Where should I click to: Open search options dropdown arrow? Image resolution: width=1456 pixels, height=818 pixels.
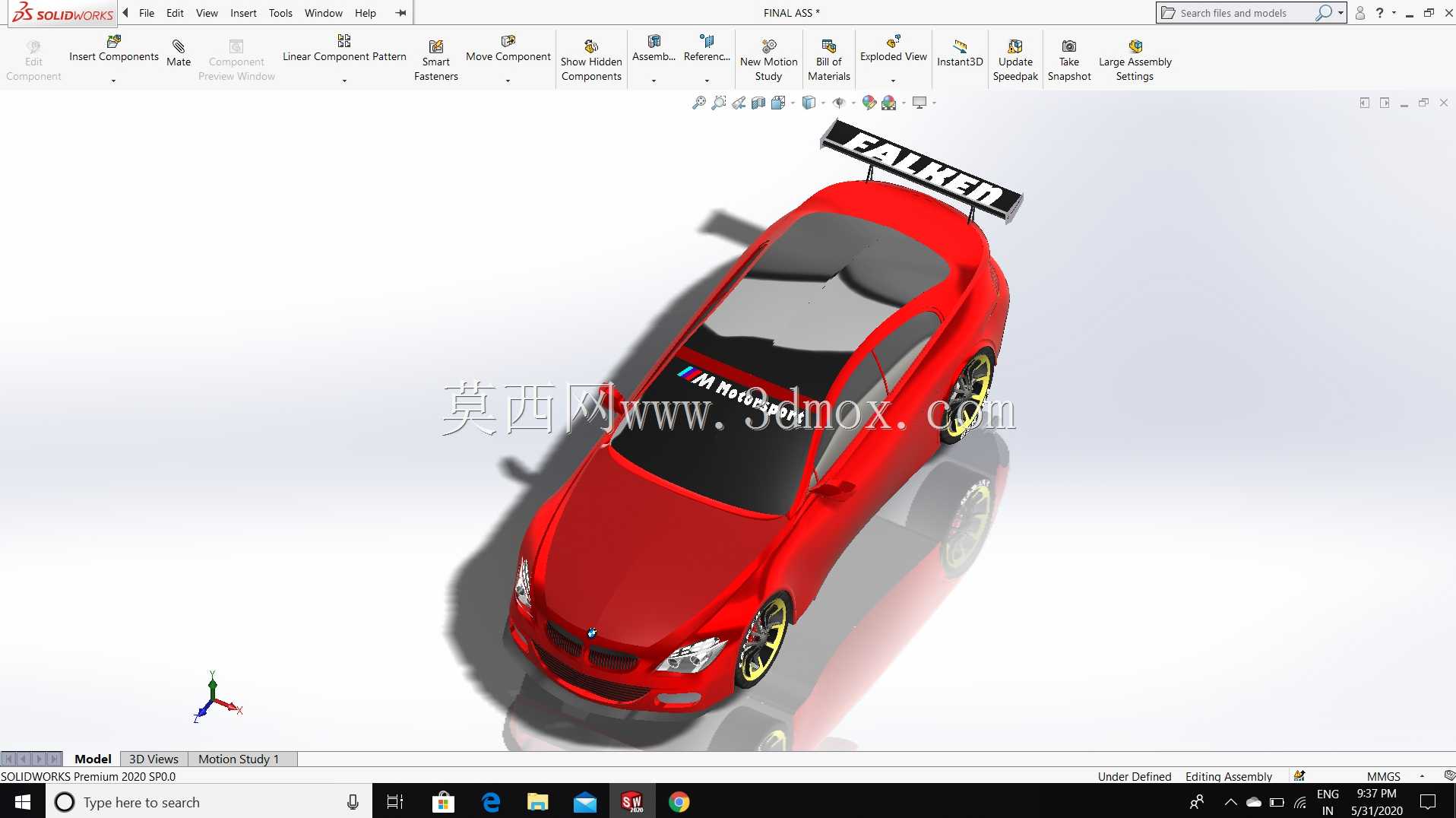(1340, 13)
